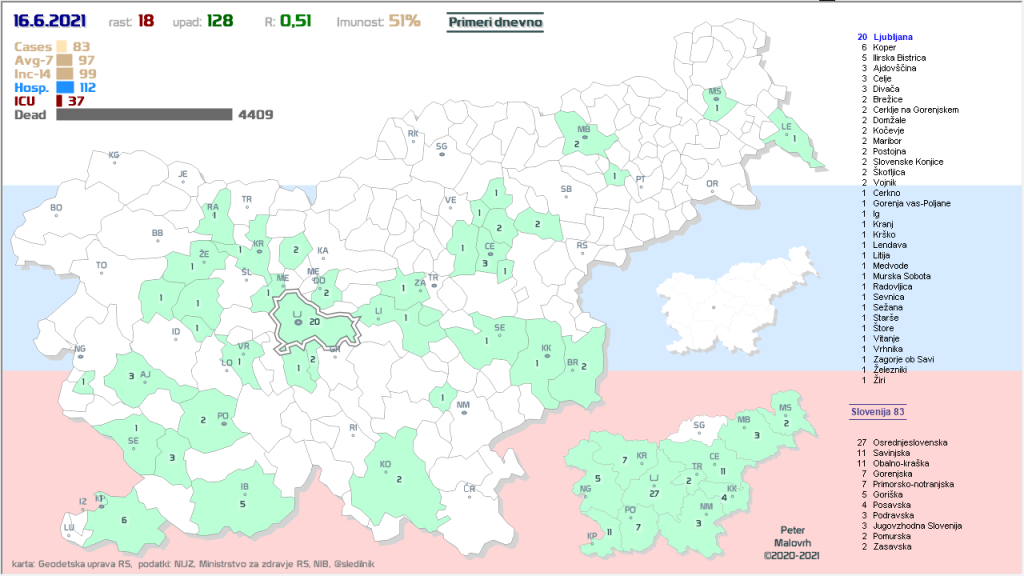This screenshot has height=576, width=1024.
Task: Click the blue Hosp. color bar
Action: (x=64, y=87)
